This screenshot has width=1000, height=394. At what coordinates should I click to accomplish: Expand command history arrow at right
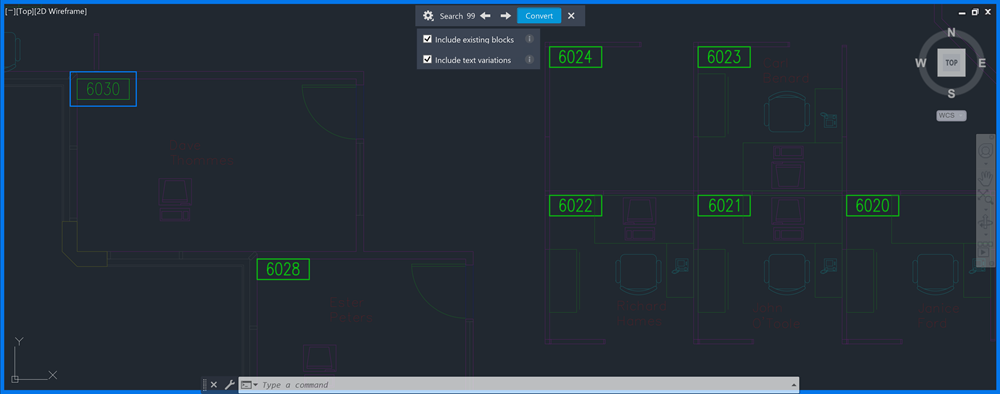pyautogui.click(x=793, y=385)
